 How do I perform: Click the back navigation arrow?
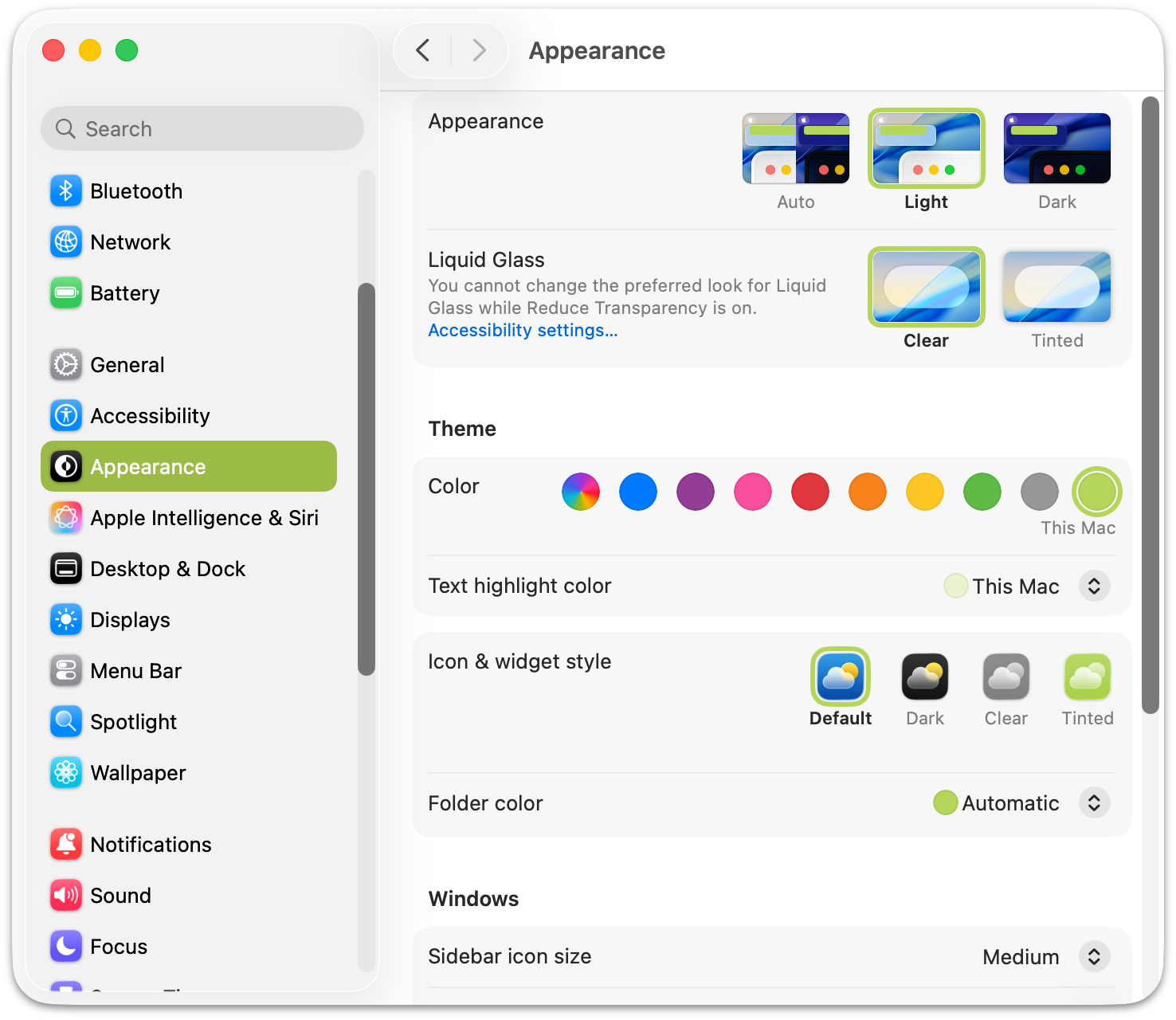pos(423,51)
